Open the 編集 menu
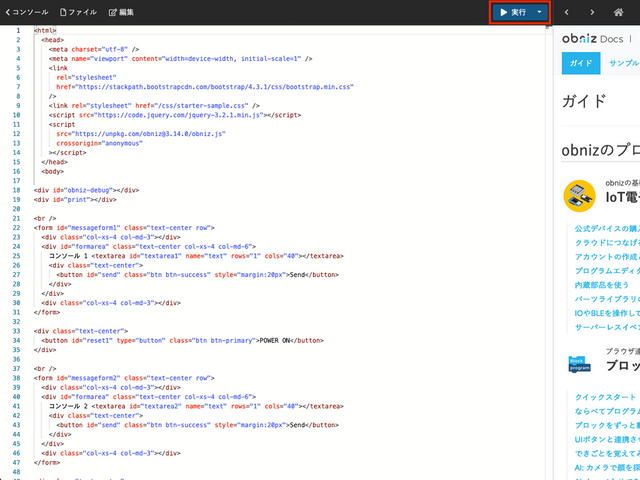Image resolution: width=640 pixels, height=480 pixels. pyautogui.click(x=121, y=12)
